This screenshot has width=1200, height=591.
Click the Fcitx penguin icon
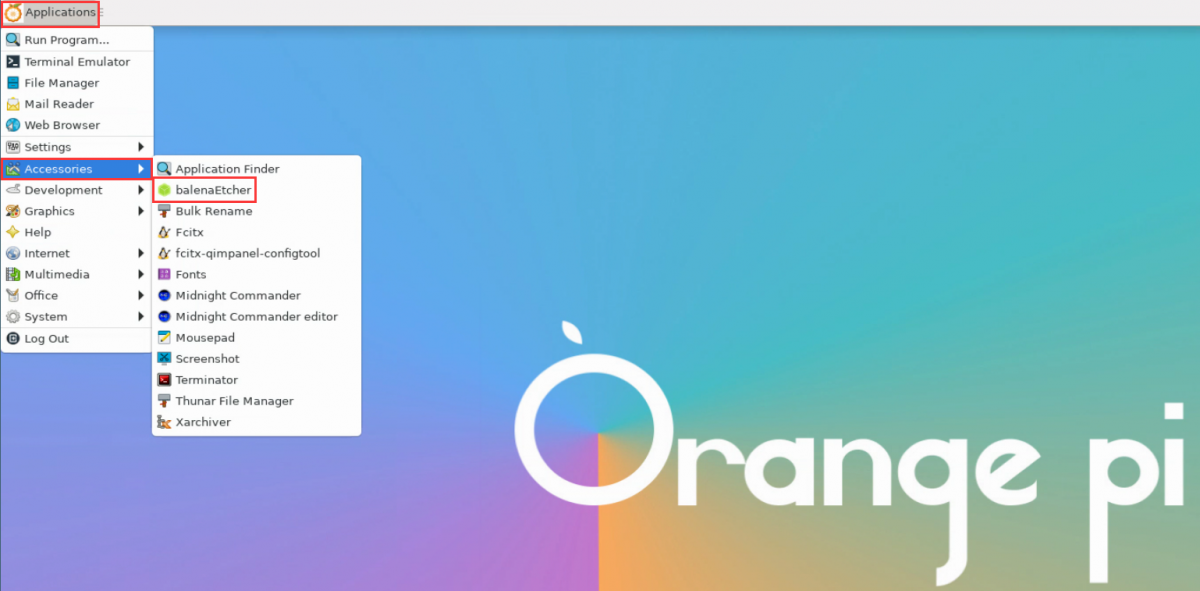click(x=165, y=232)
